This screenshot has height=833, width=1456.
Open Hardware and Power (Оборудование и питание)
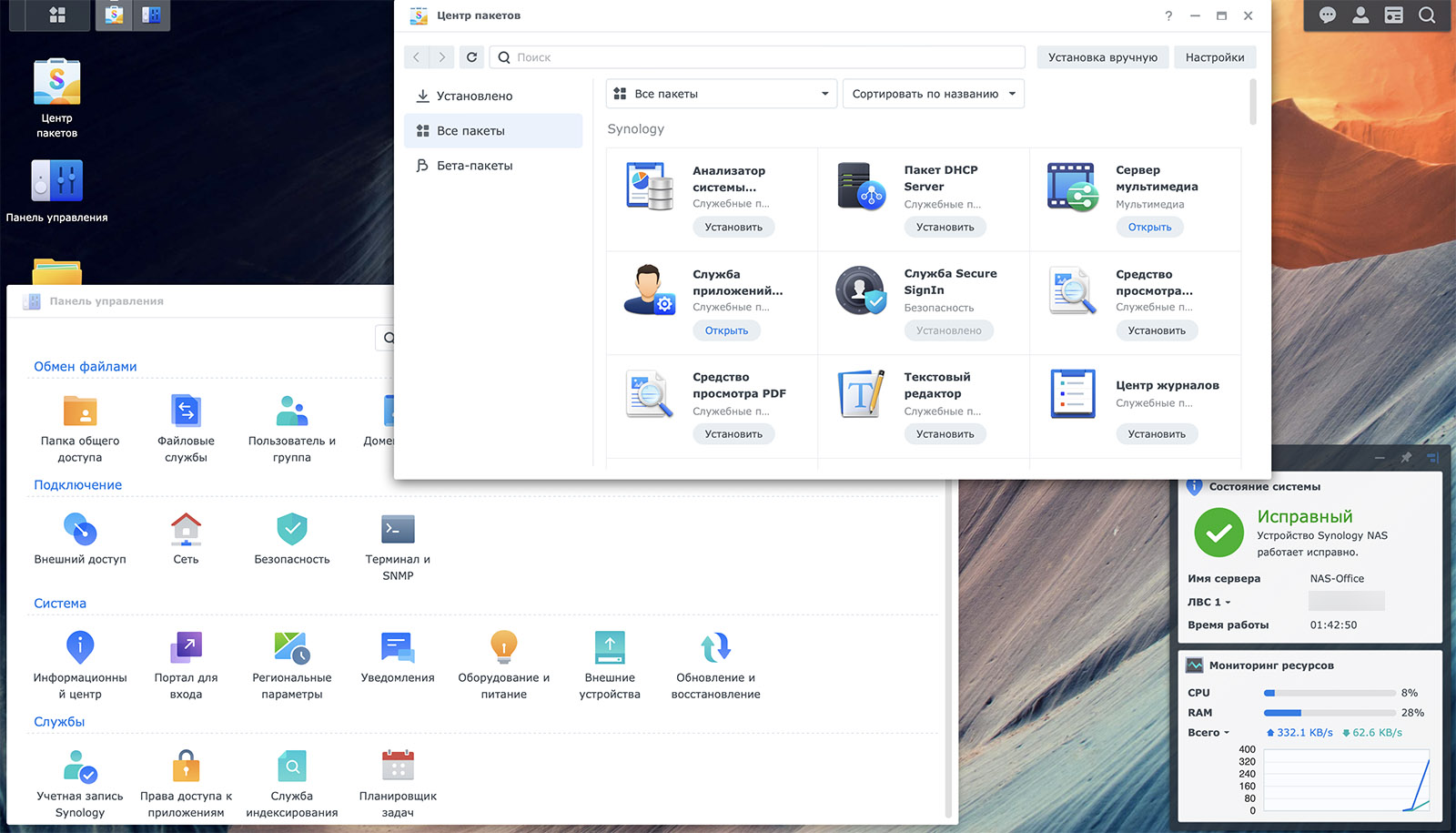point(503,648)
